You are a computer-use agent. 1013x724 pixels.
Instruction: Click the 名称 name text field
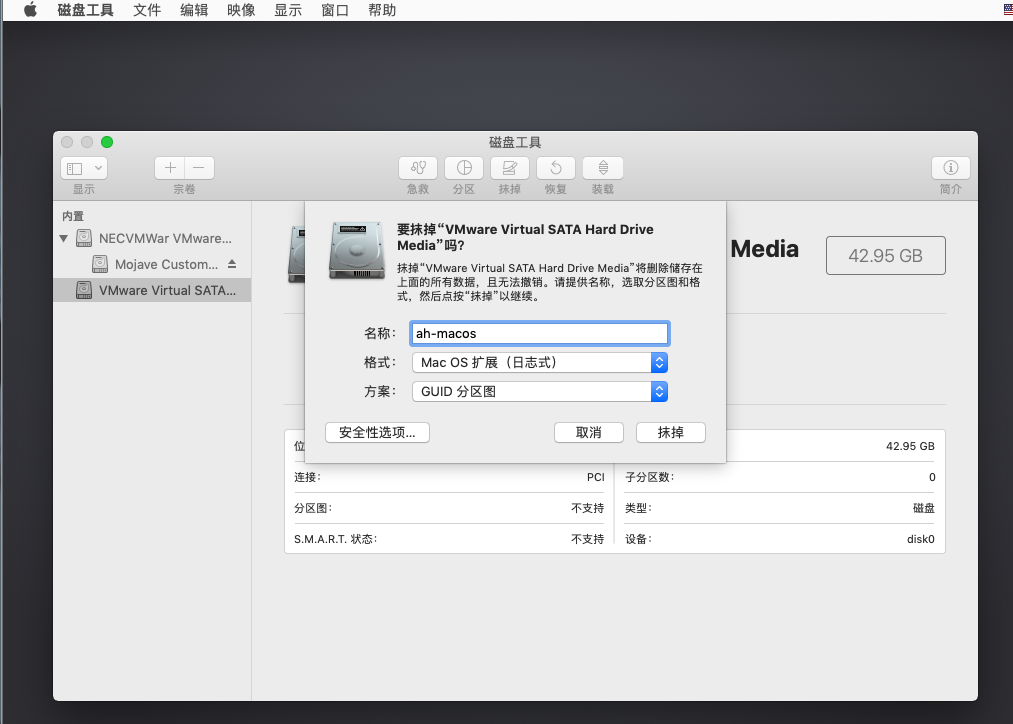coord(540,334)
